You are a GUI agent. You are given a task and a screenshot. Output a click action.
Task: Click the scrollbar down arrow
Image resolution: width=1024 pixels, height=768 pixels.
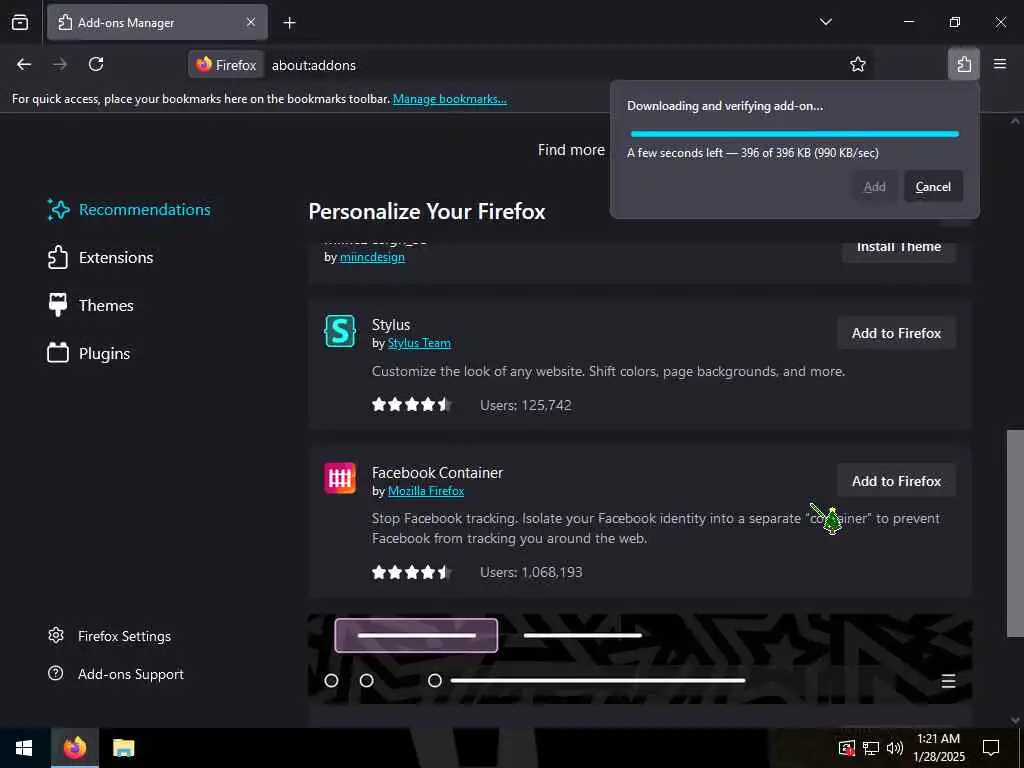tap(1015, 720)
